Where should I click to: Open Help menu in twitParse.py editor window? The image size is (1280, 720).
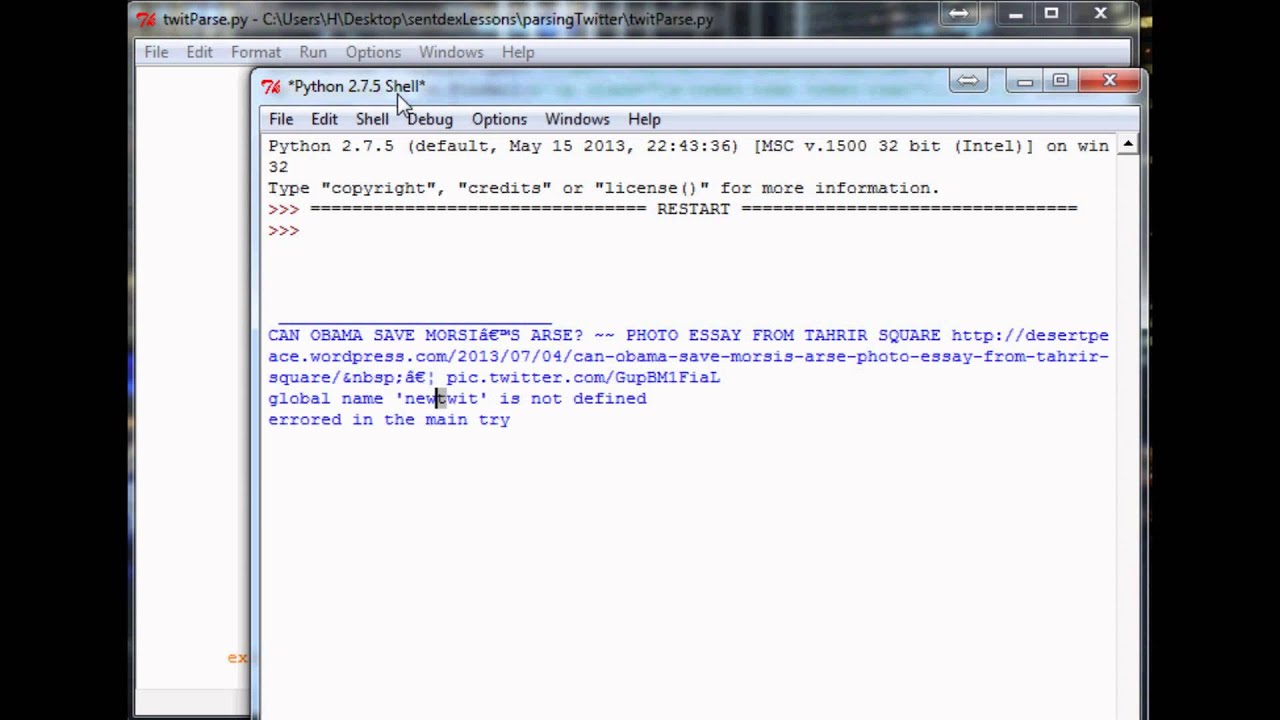(x=518, y=52)
